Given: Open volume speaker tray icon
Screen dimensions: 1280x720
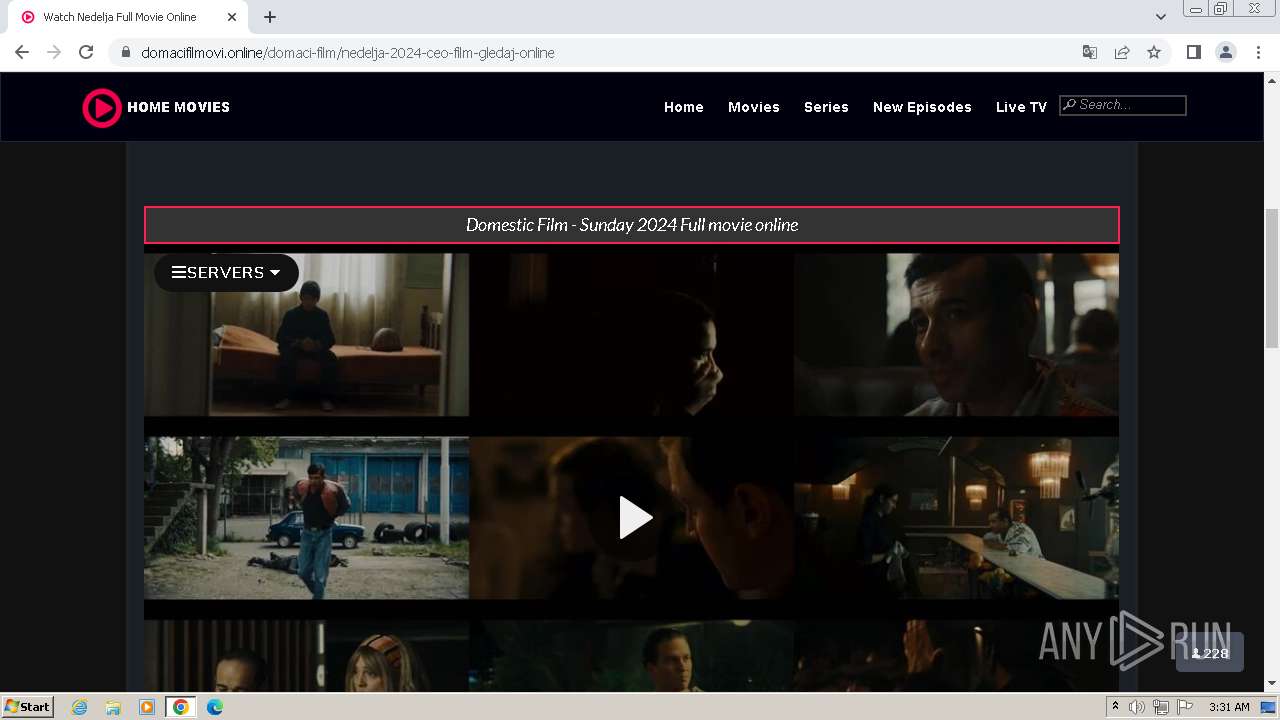Looking at the screenshot, I should pos(1137,707).
